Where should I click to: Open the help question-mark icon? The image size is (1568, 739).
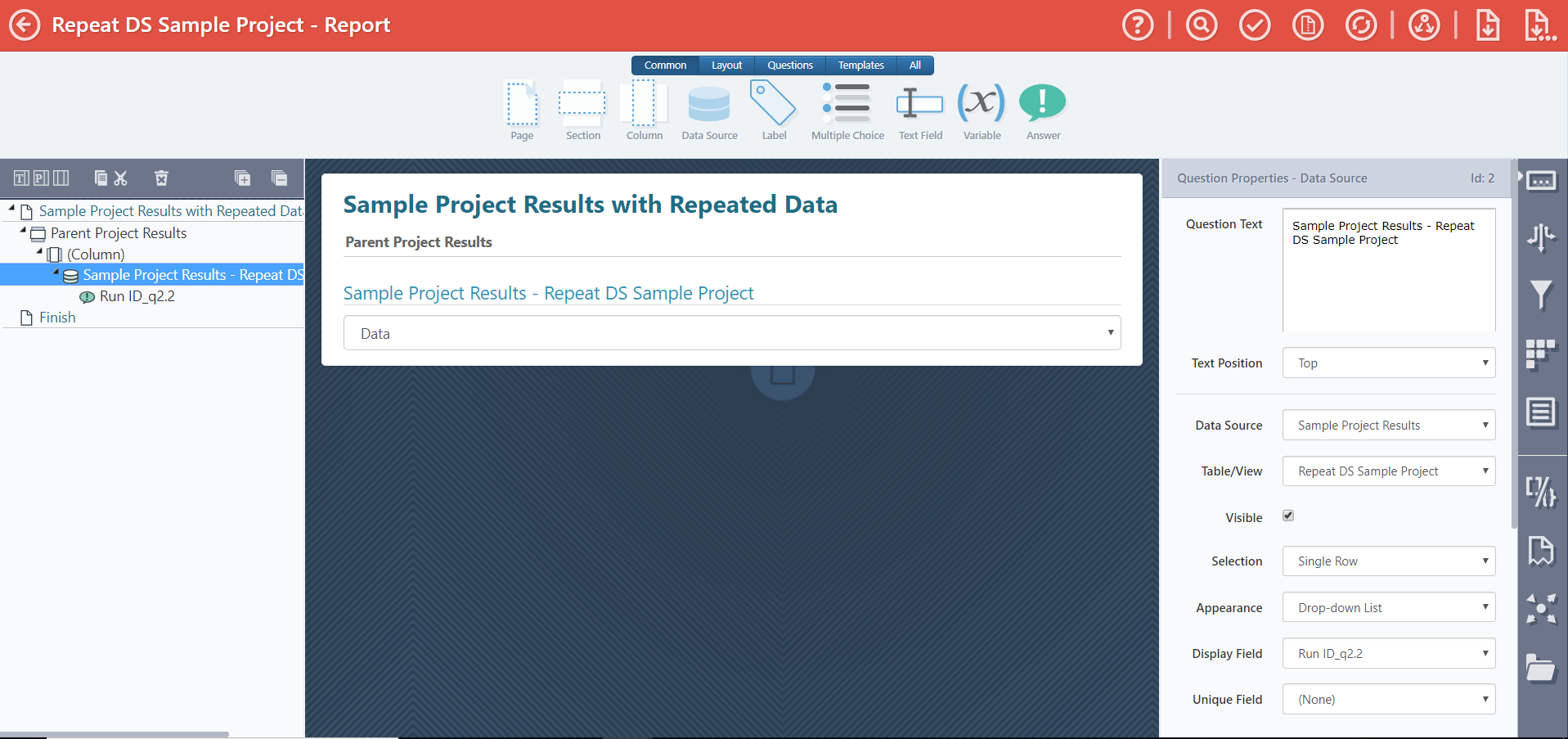pyautogui.click(x=1138, y=25)
